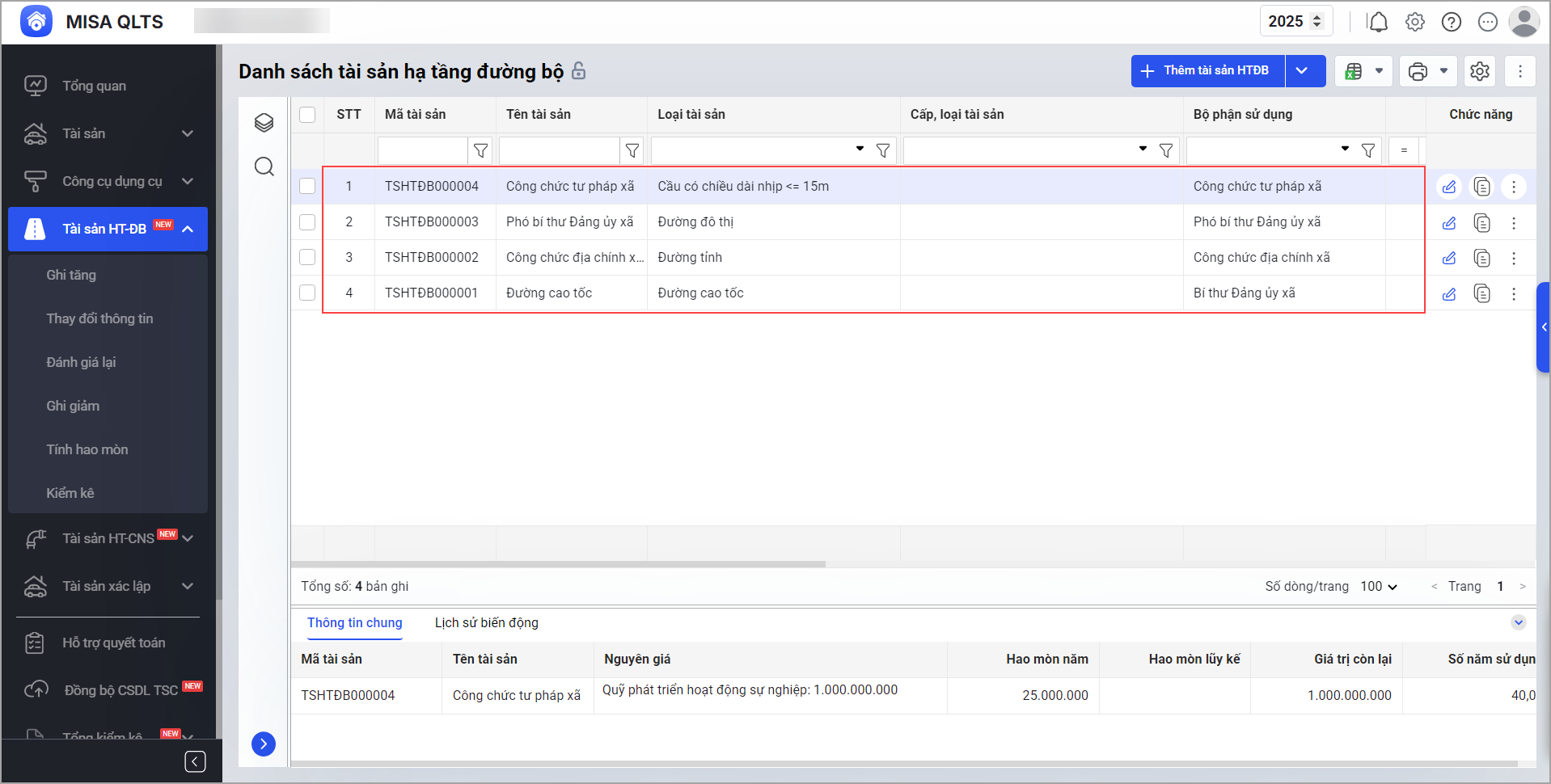
Task: Open the Số dòng/trang 100 dropdown
Action: [x=1379, y=586]
